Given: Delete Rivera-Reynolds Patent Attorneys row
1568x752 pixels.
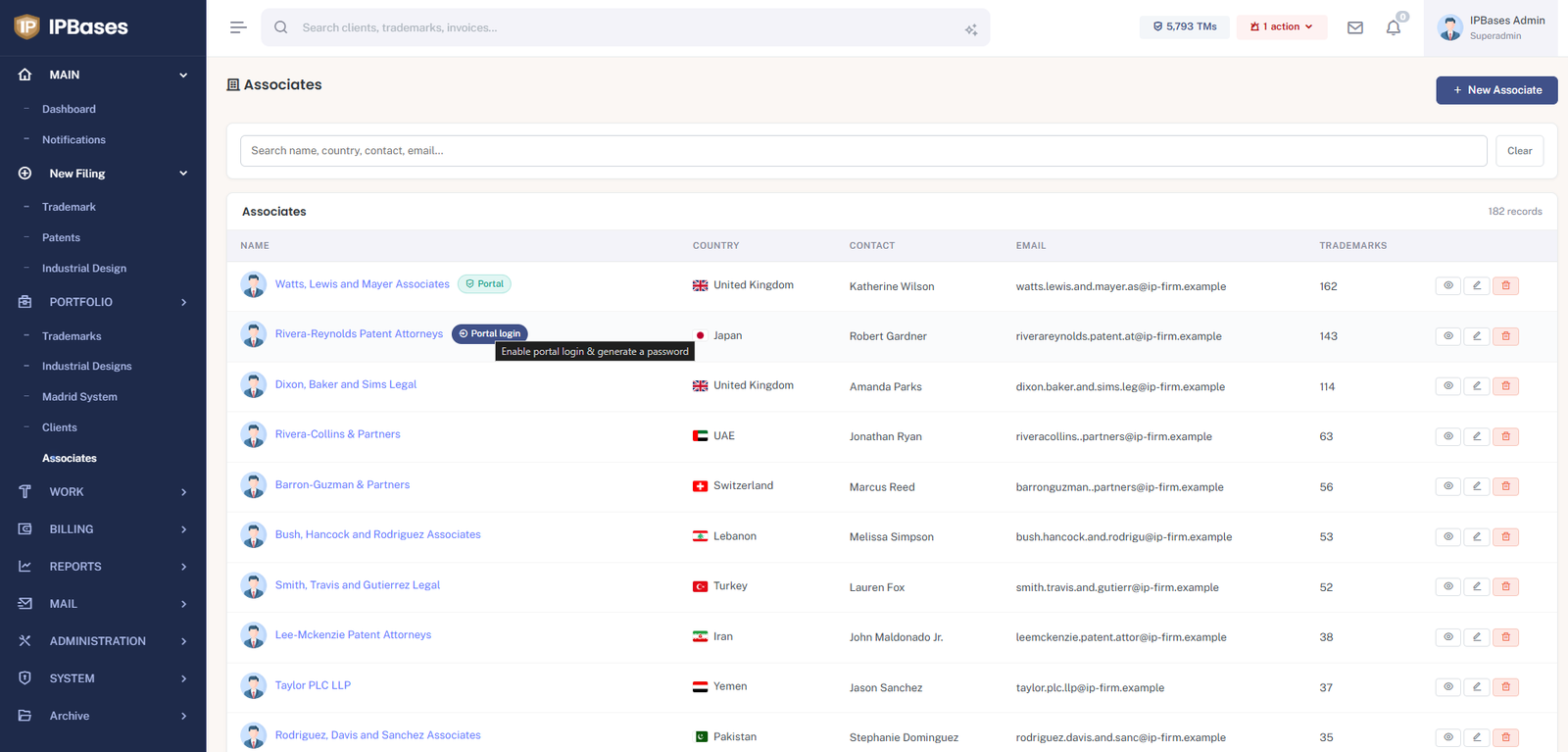Looking at the screenshot, I should click(x=1506, y=336).
